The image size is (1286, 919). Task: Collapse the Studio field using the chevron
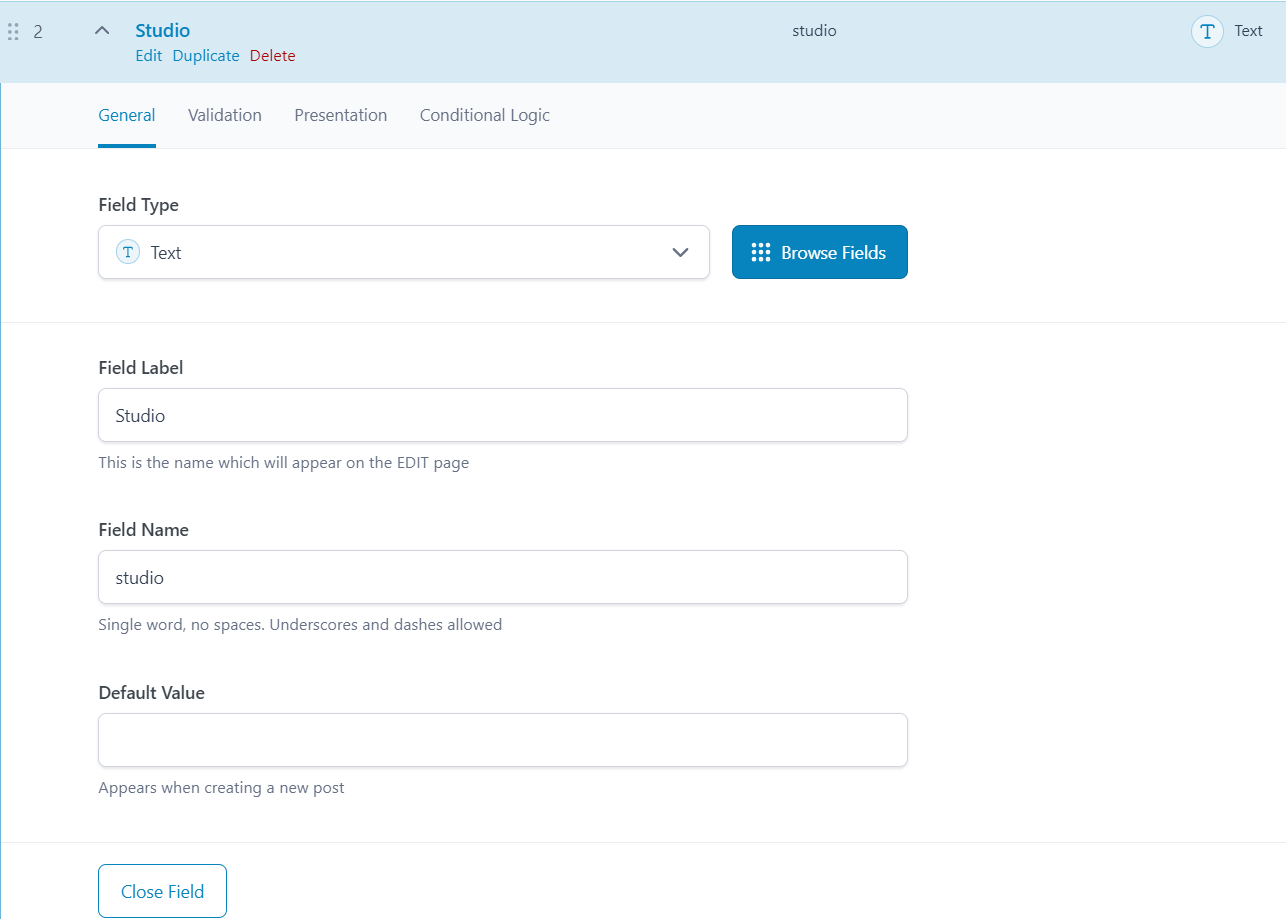pyautogui.click(x=101, y=30)
